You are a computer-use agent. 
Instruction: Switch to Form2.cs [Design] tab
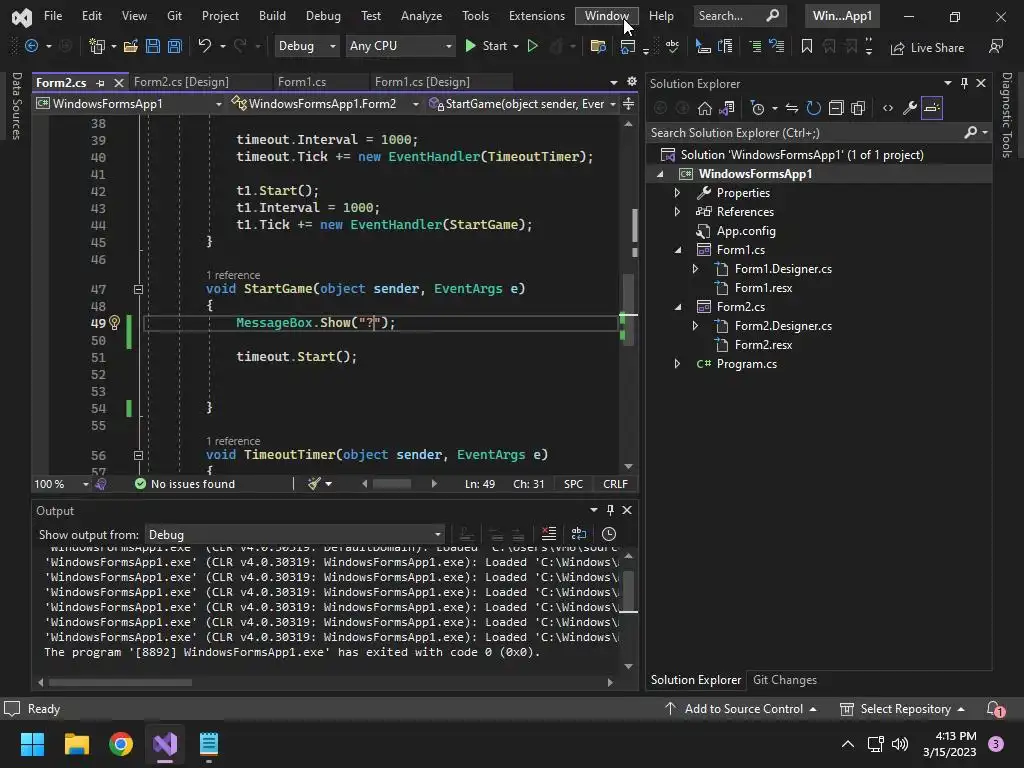tap(182, 82)
